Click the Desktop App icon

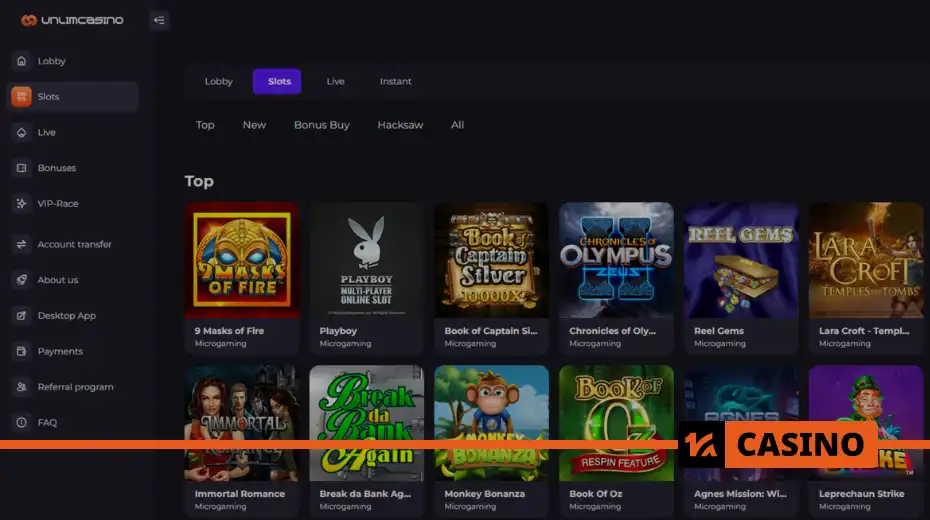tap(21, 315)
